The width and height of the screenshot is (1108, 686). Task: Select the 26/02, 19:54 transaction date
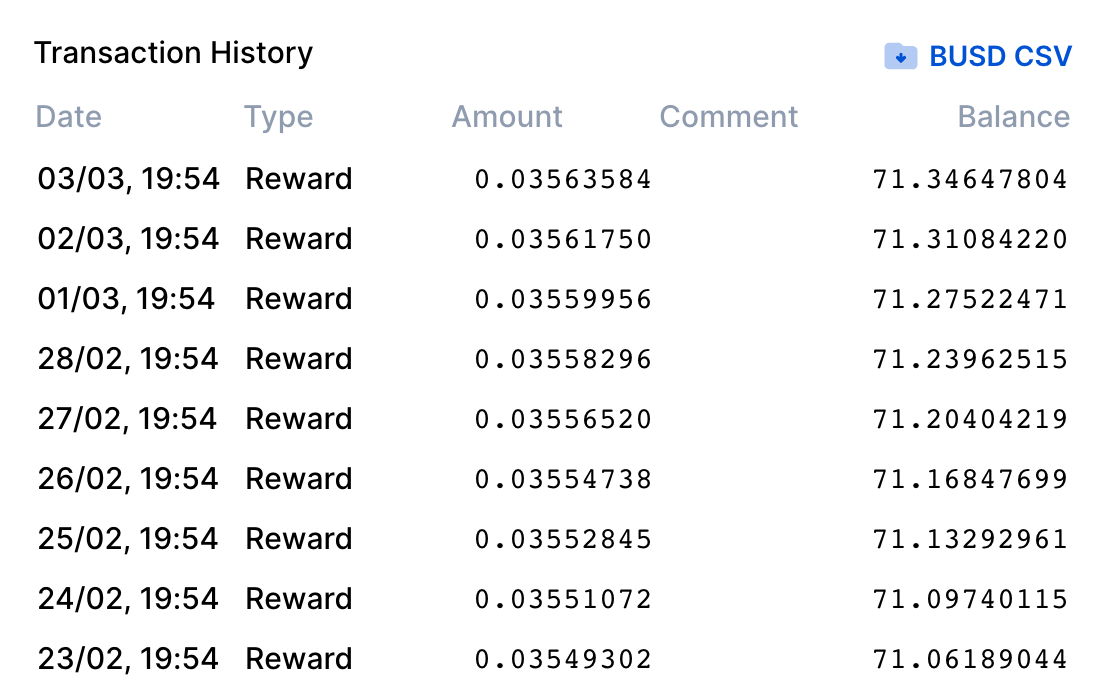point(128,479)
